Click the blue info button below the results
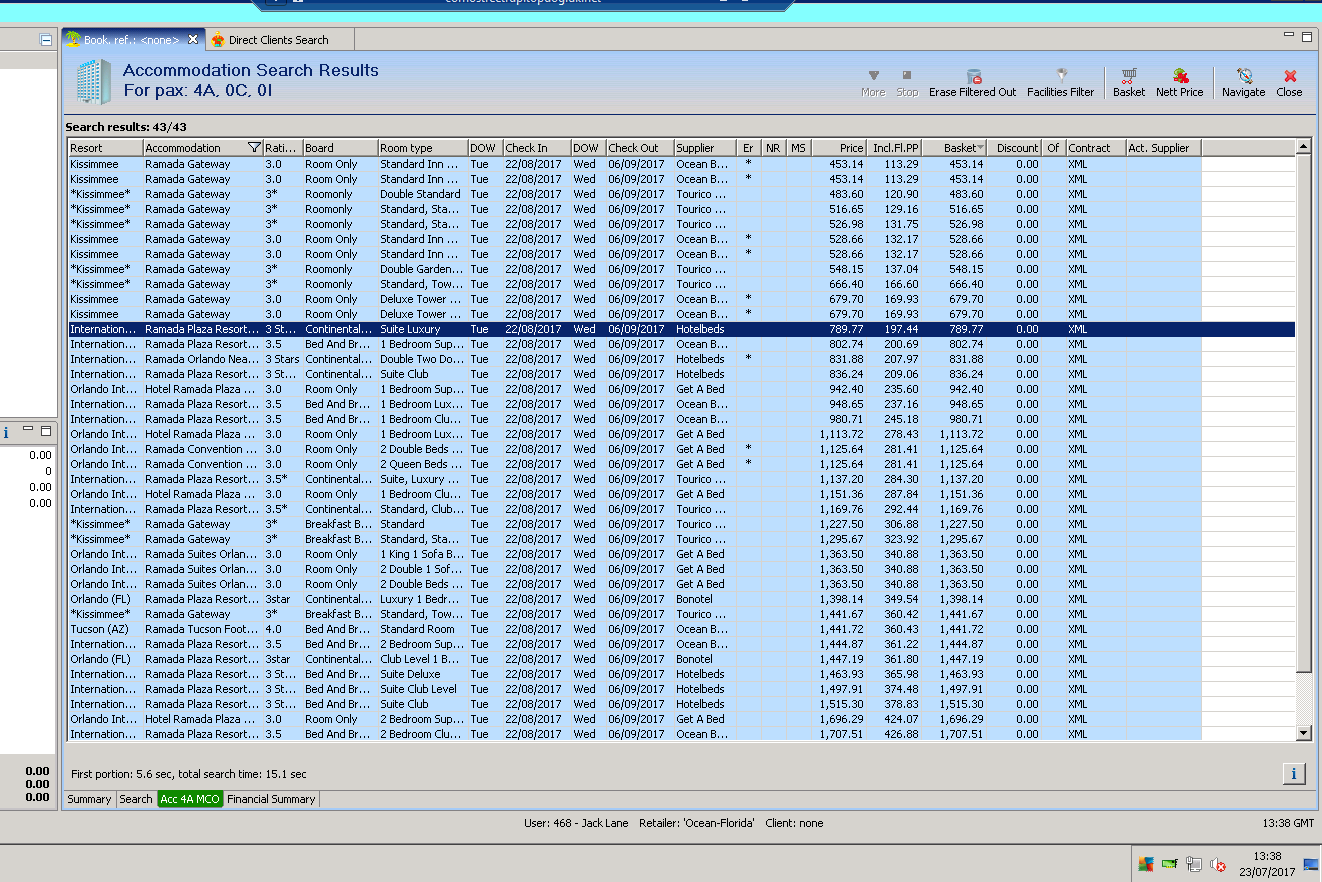The image size is (1322, 882). coord(1294,774)
